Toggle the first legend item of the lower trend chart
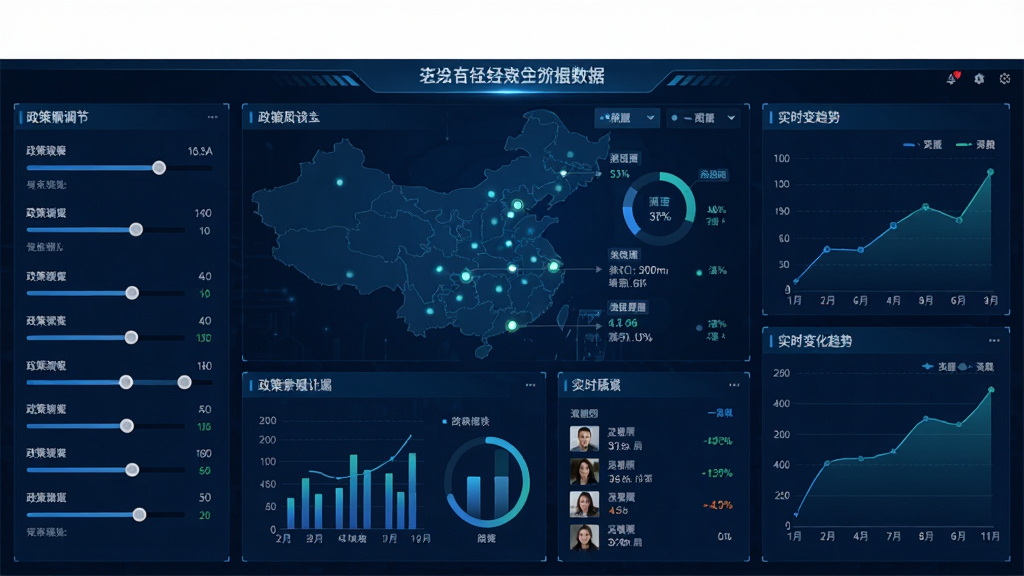The height and width of the screenshot is (576, 1024). tap(938, 367)
